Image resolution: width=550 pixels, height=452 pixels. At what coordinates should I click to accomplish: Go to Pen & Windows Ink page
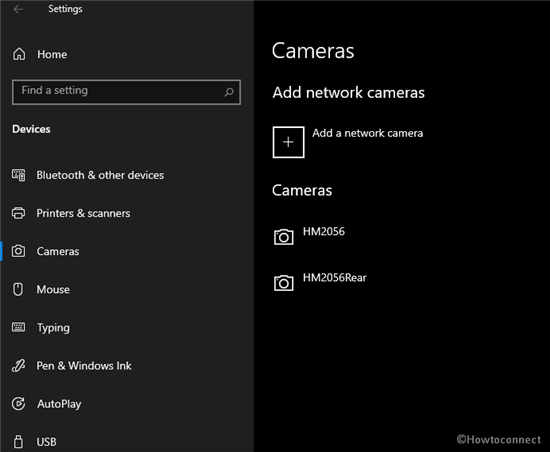click(84, 366)
